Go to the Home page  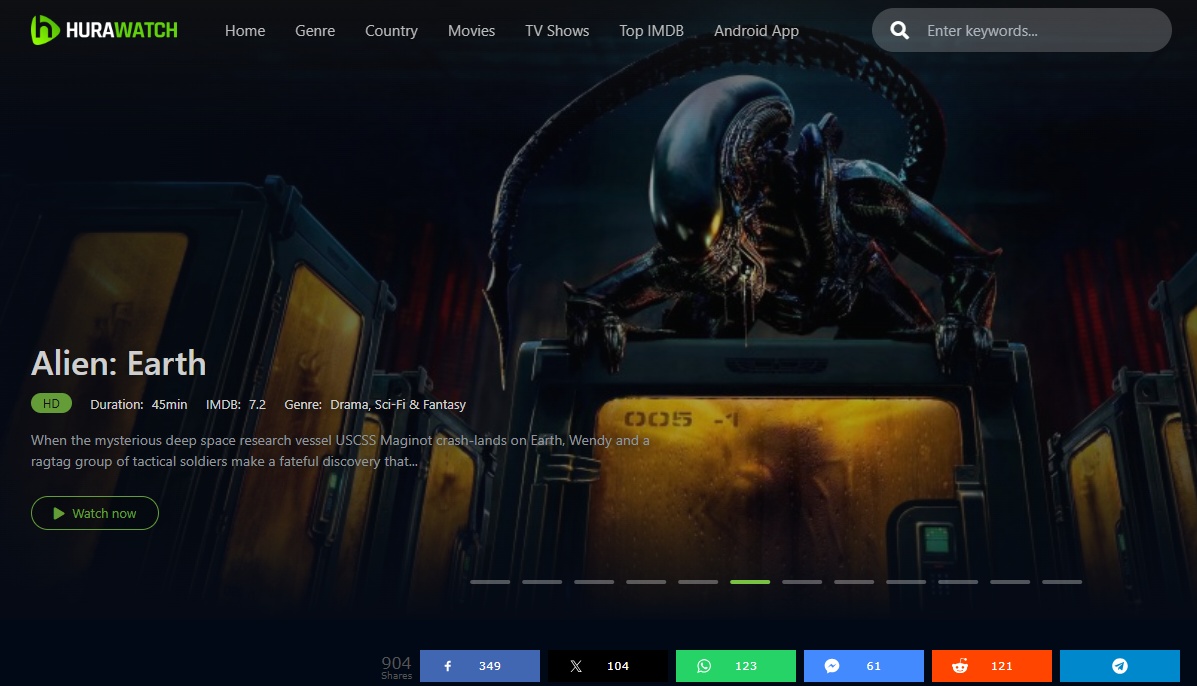click(245, 31)
